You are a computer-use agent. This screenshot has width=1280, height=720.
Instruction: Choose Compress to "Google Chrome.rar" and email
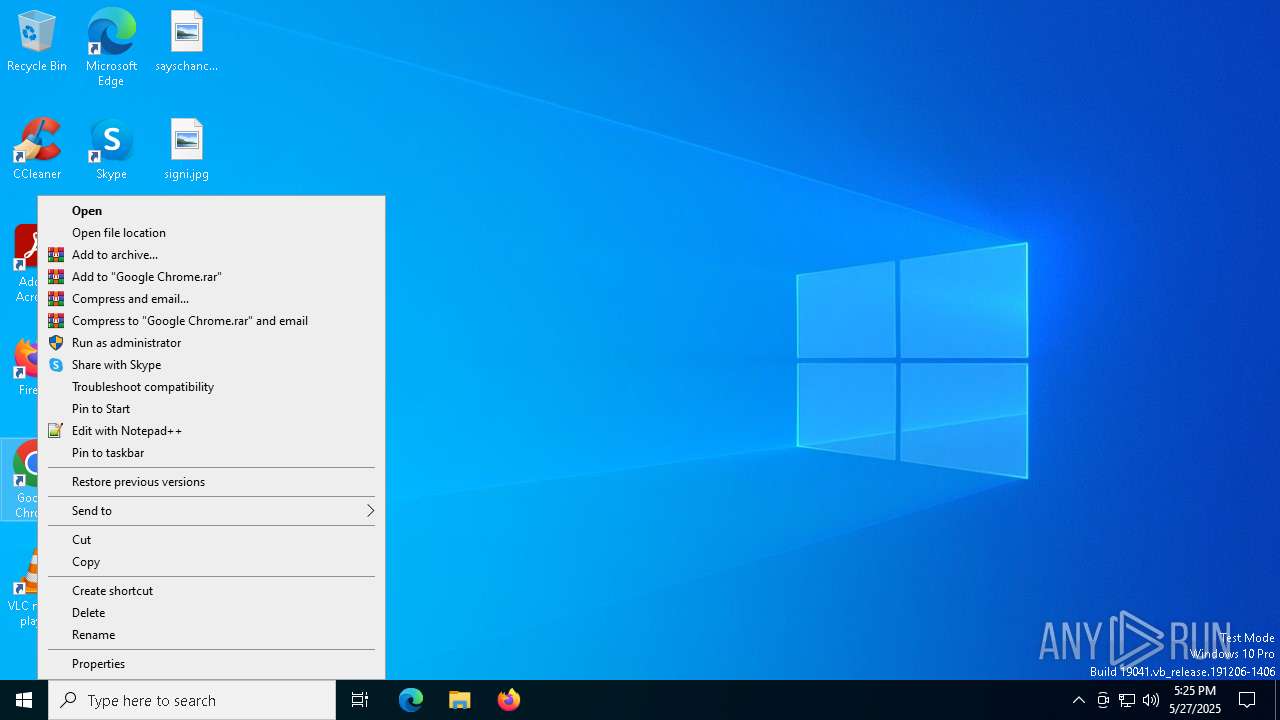tap(211, 321)
